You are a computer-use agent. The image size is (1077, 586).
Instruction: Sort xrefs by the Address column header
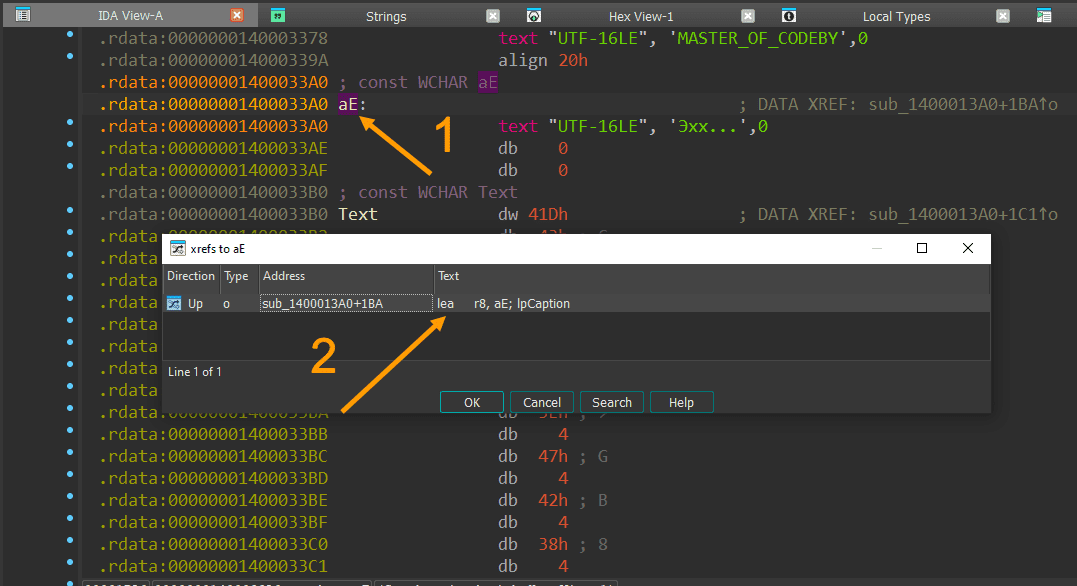tap(346, 276)
